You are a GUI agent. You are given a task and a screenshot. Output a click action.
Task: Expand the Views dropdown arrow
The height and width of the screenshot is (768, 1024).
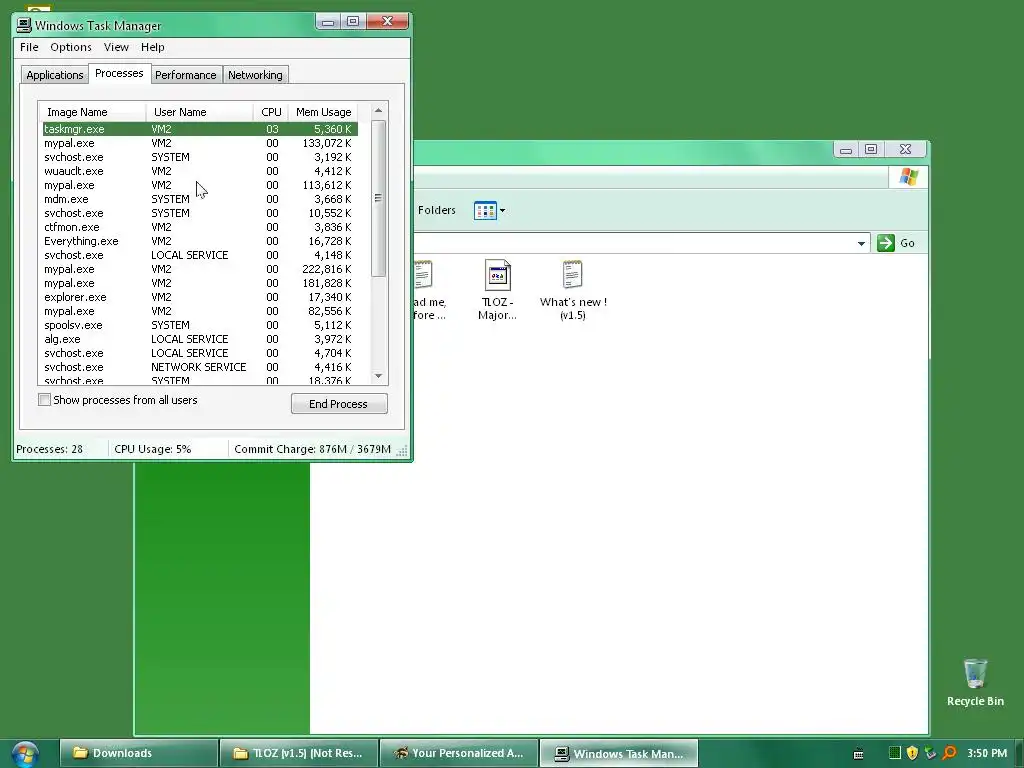(502, 210)
